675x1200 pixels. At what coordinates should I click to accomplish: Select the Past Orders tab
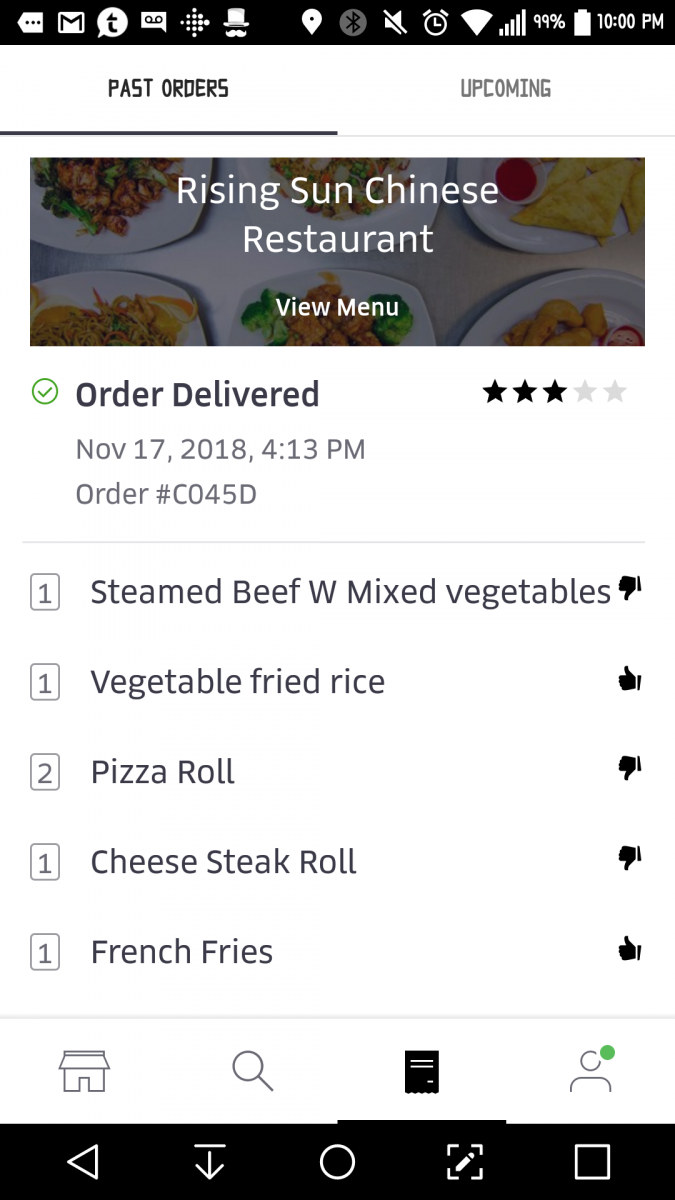pyautogui.click(x=168, y=89)
